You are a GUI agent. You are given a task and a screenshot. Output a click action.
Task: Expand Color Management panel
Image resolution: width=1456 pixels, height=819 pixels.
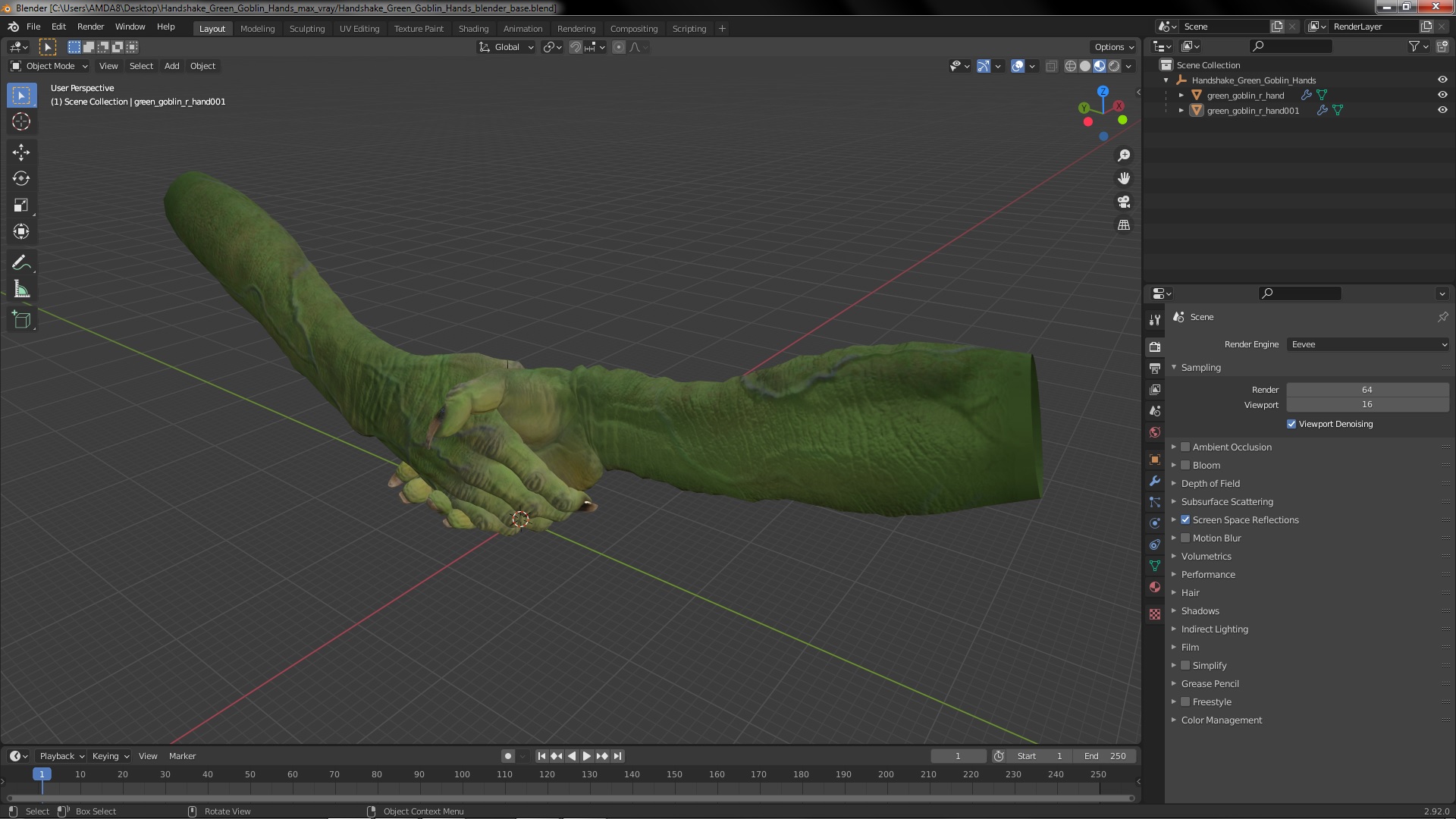click(1221, 720)
